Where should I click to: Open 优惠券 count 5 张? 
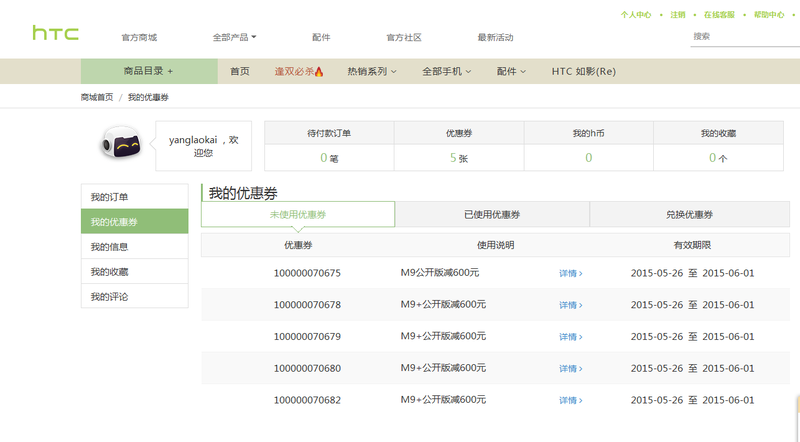click(459, 158)
